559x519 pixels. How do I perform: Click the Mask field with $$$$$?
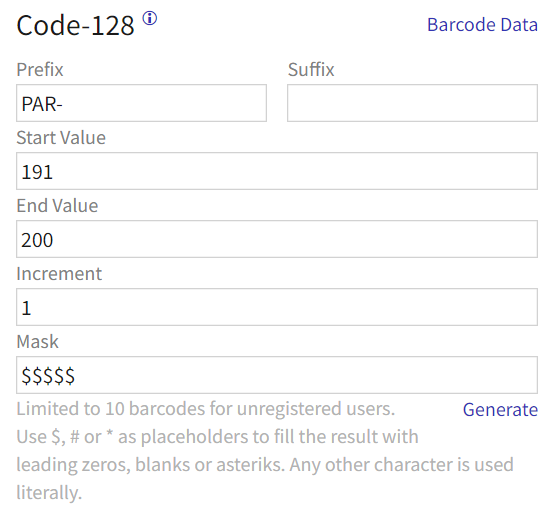277,375
